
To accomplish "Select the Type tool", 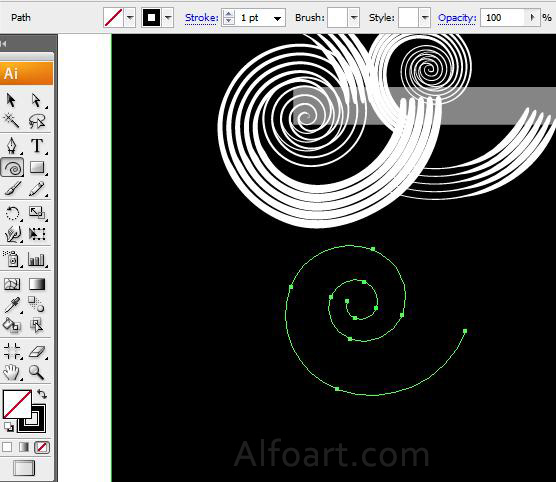I will 37,146.
